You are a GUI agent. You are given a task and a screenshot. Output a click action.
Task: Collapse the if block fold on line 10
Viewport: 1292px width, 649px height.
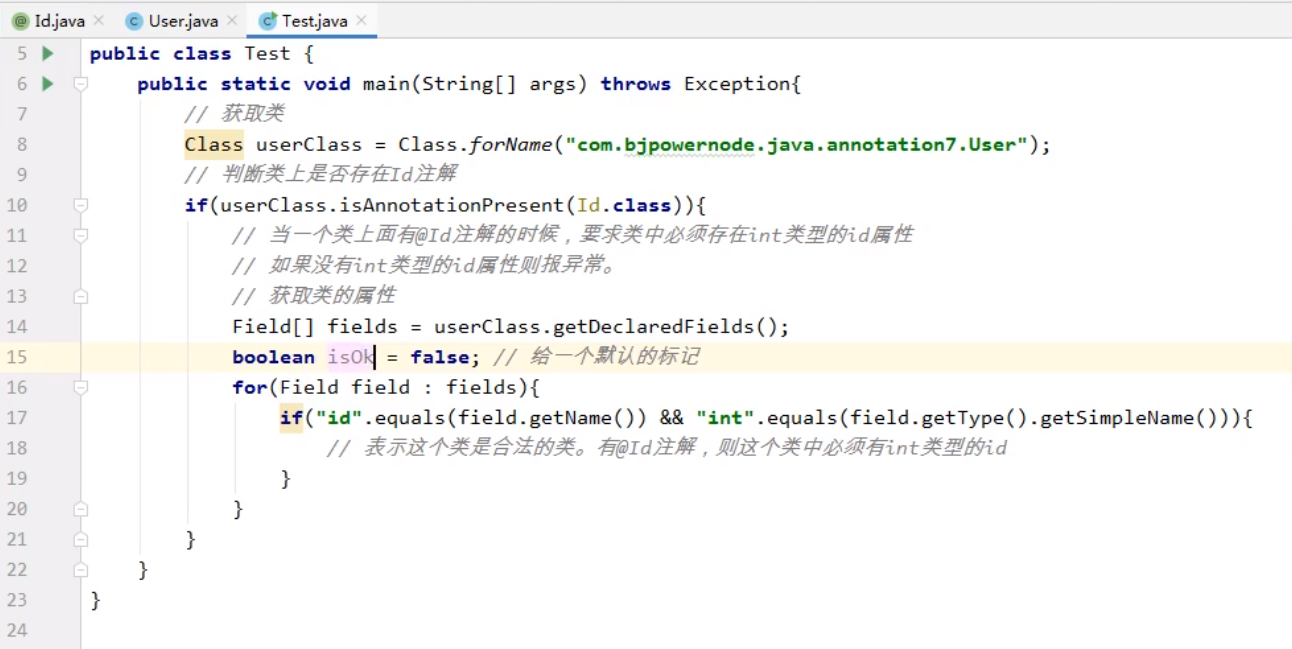pos(81,205)
